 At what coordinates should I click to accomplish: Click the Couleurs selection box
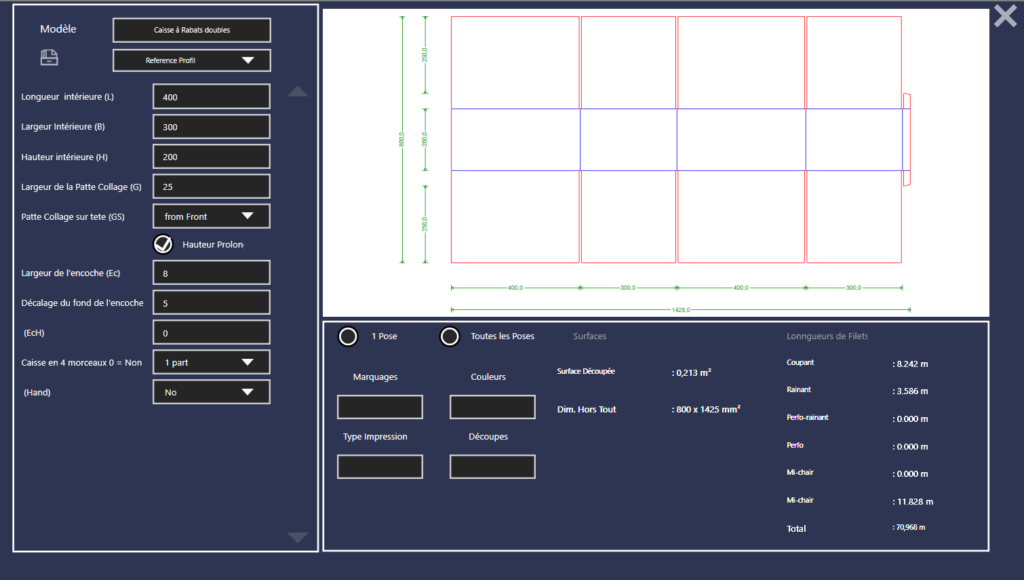[x=492, y=407]
